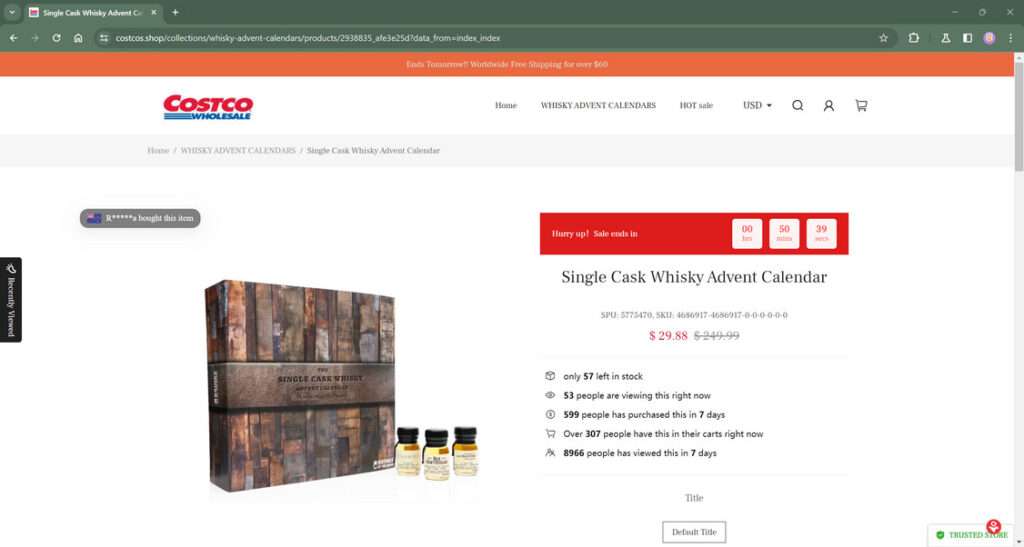Image resolution: width=1024 pixels, height=547 pixels.
Task: Open the site search magnifier icon
Action: (x=797, y=106)
